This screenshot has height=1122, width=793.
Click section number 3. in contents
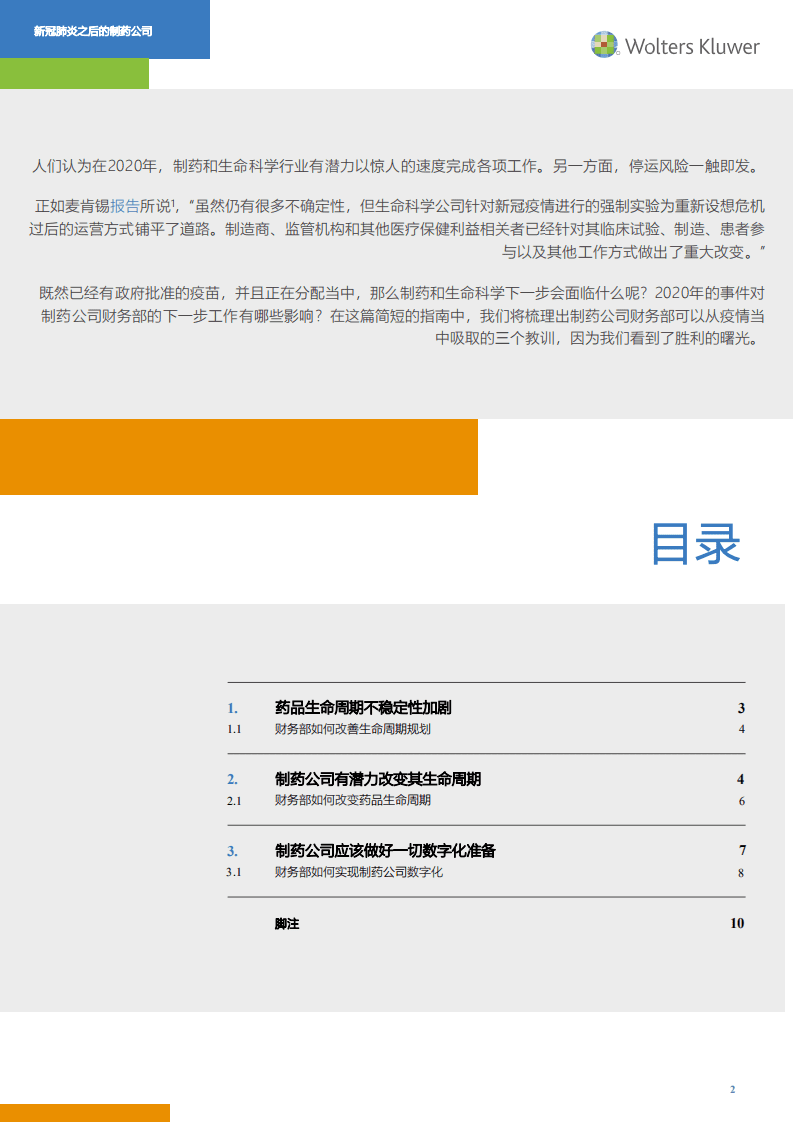click(x=233, y=851)
